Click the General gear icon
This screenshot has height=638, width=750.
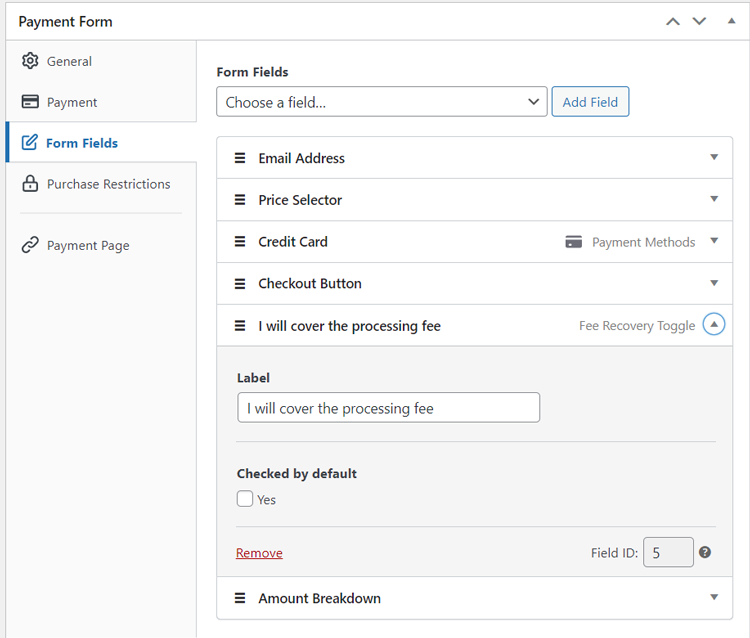pyautogui.click(x=30, y=61)
